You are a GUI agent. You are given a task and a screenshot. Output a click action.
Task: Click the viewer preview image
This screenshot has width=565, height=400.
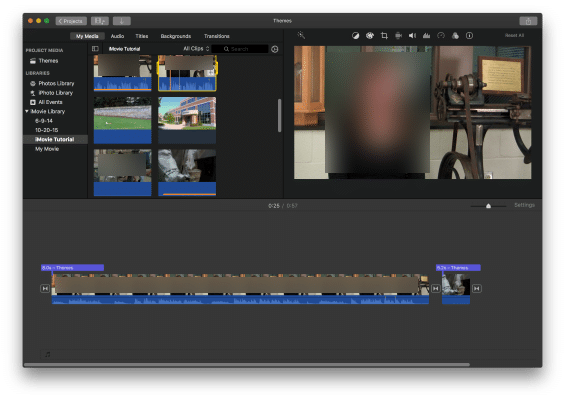tap(413, 112)
